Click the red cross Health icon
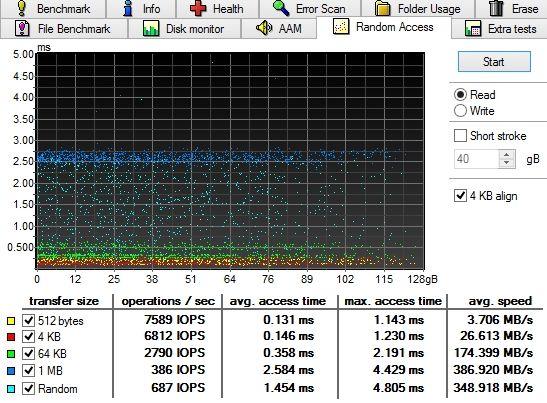Image resolution: width=547 pixels, height=403 pixels. pos(198,8)
